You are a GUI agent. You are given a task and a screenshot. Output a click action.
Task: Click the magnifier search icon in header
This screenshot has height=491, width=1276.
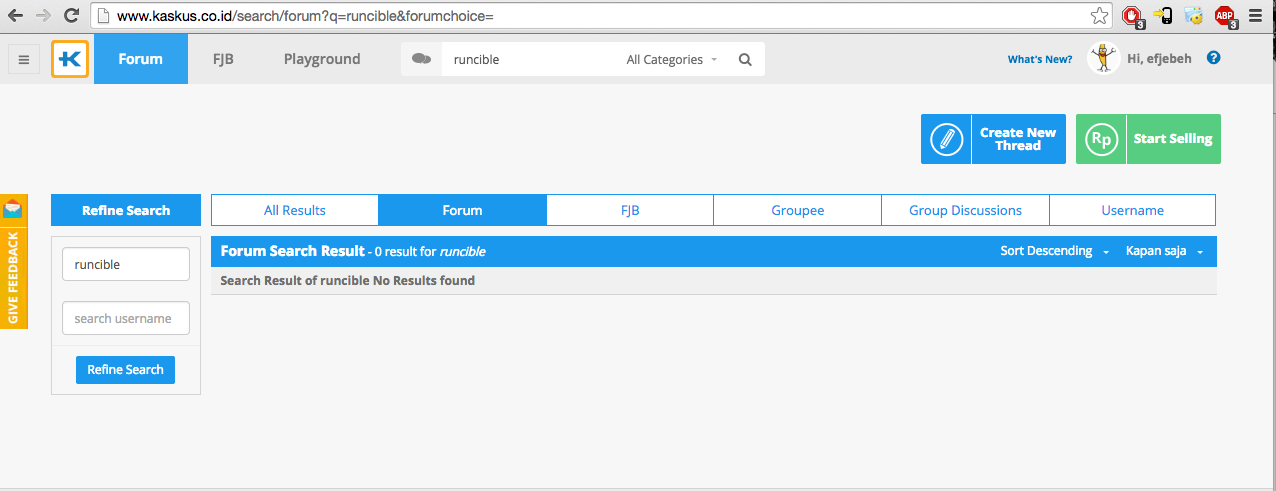click(745, 59)
